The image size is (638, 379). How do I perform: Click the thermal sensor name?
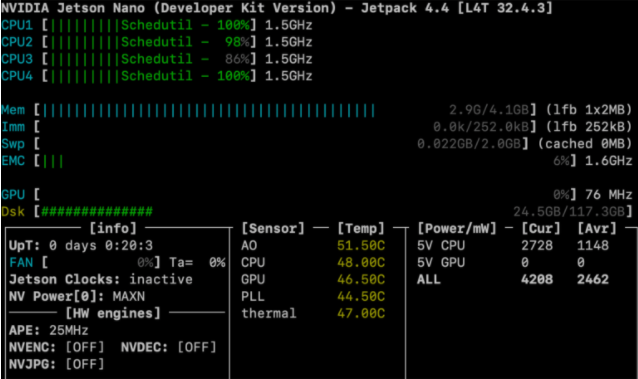click(x=269, y=313)
